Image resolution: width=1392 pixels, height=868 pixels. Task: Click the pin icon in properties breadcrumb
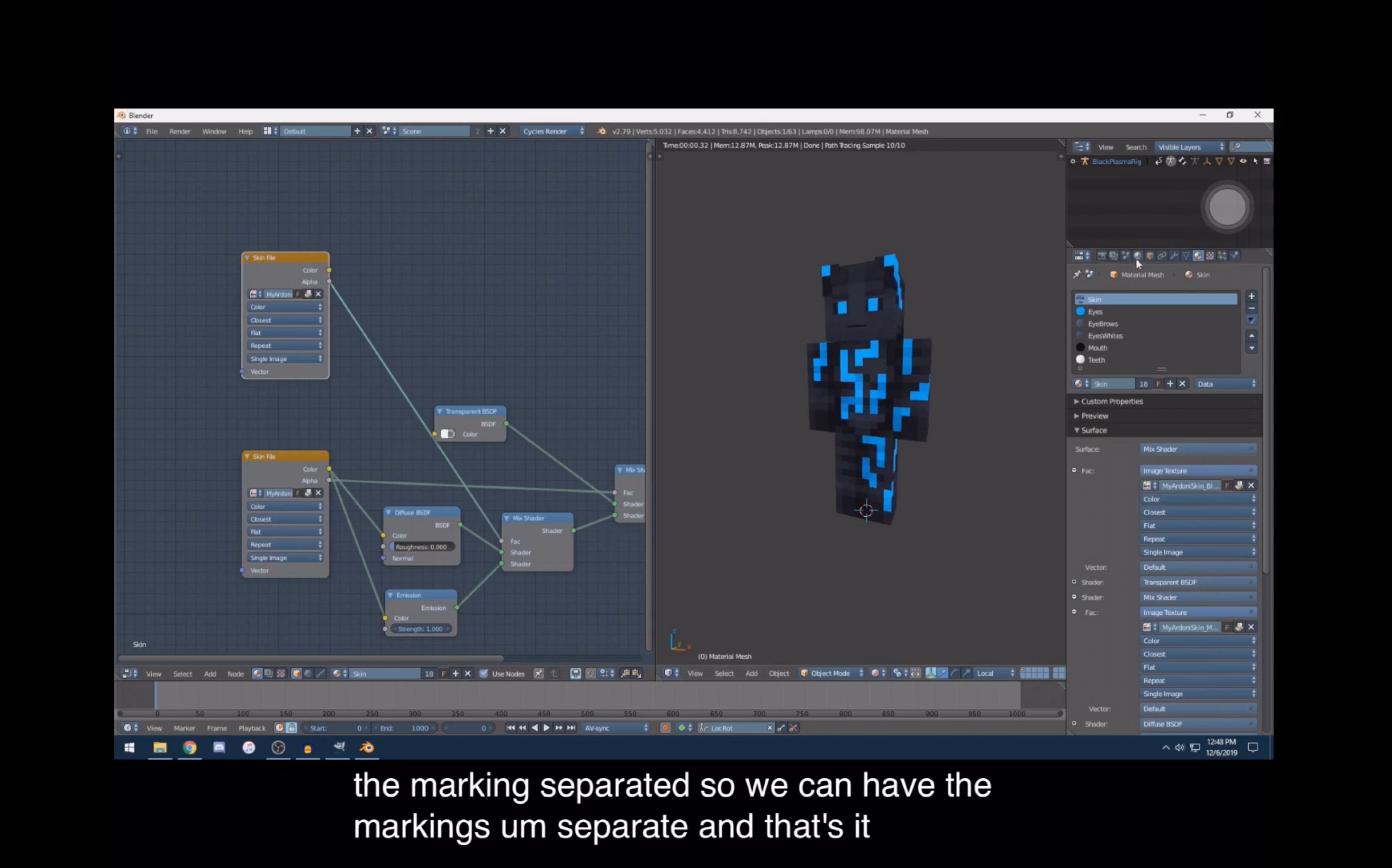pos(1077,274)
